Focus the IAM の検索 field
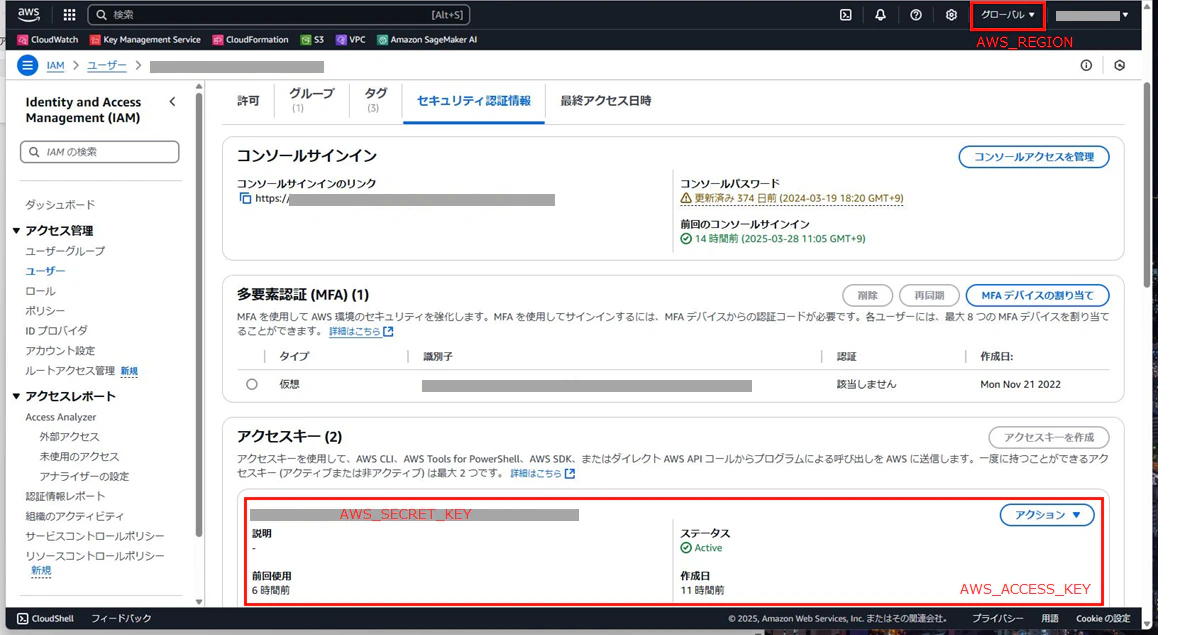Screen dimensions: 1204x635 pos(100,152)
